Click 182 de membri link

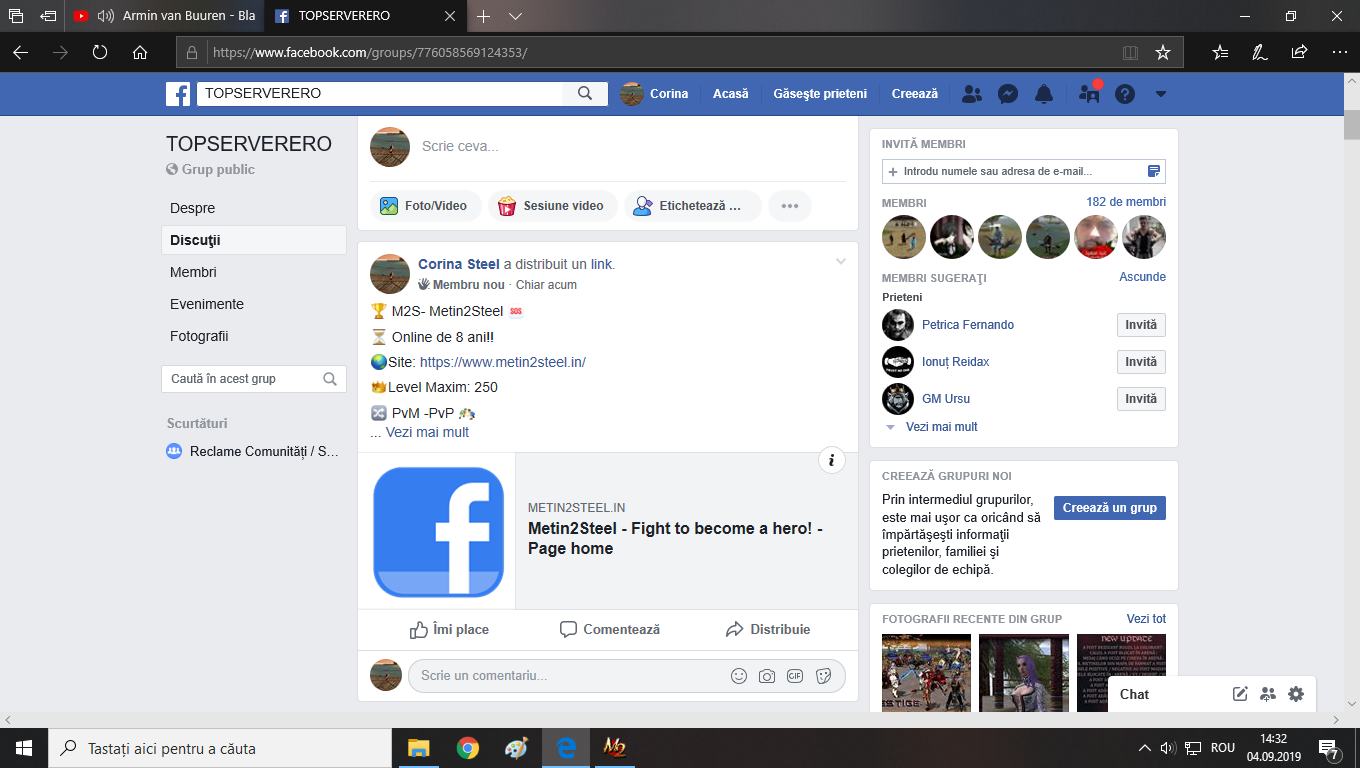tap(1126, 202)
